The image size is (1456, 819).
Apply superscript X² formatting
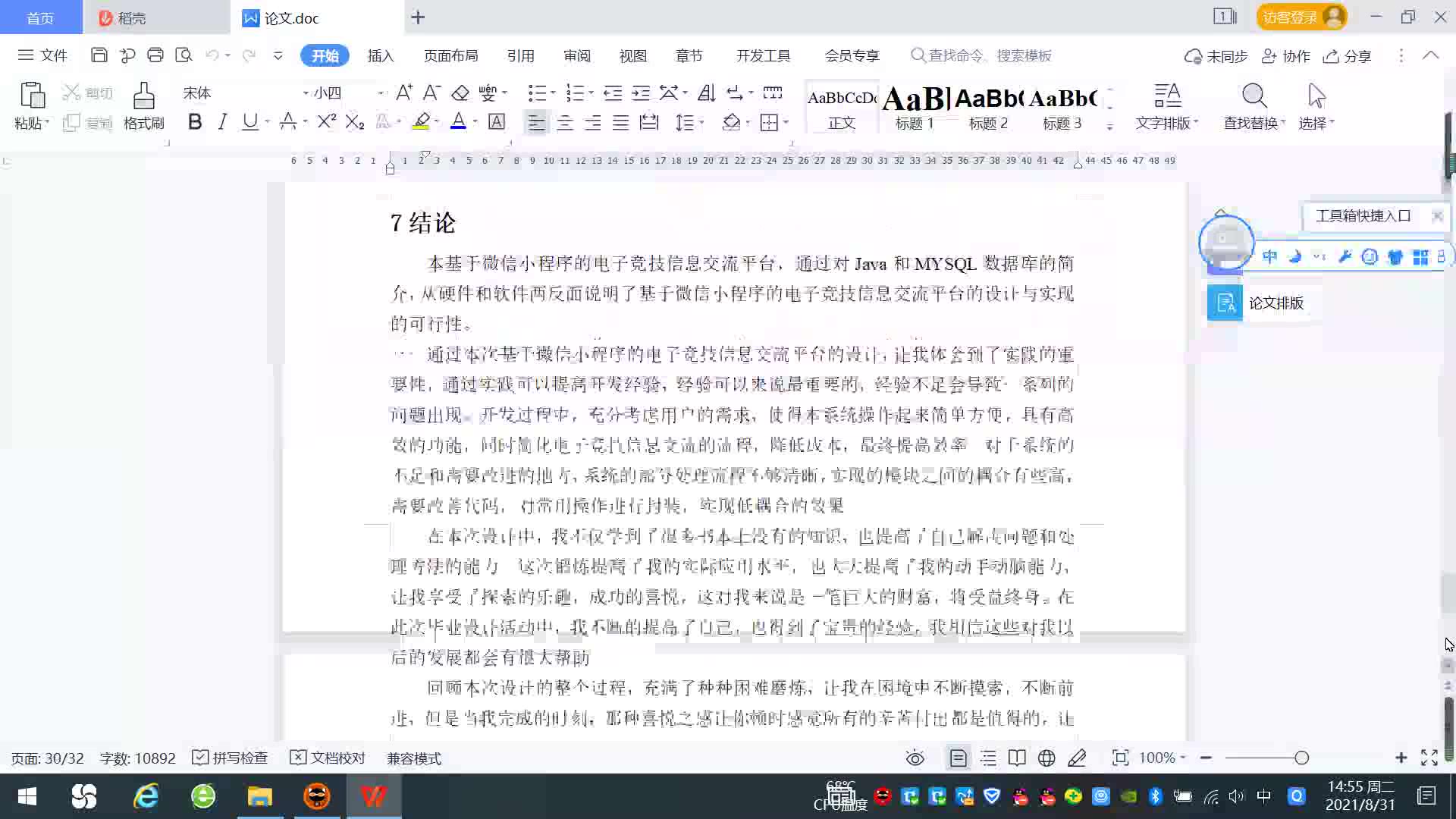pos(327,121)
